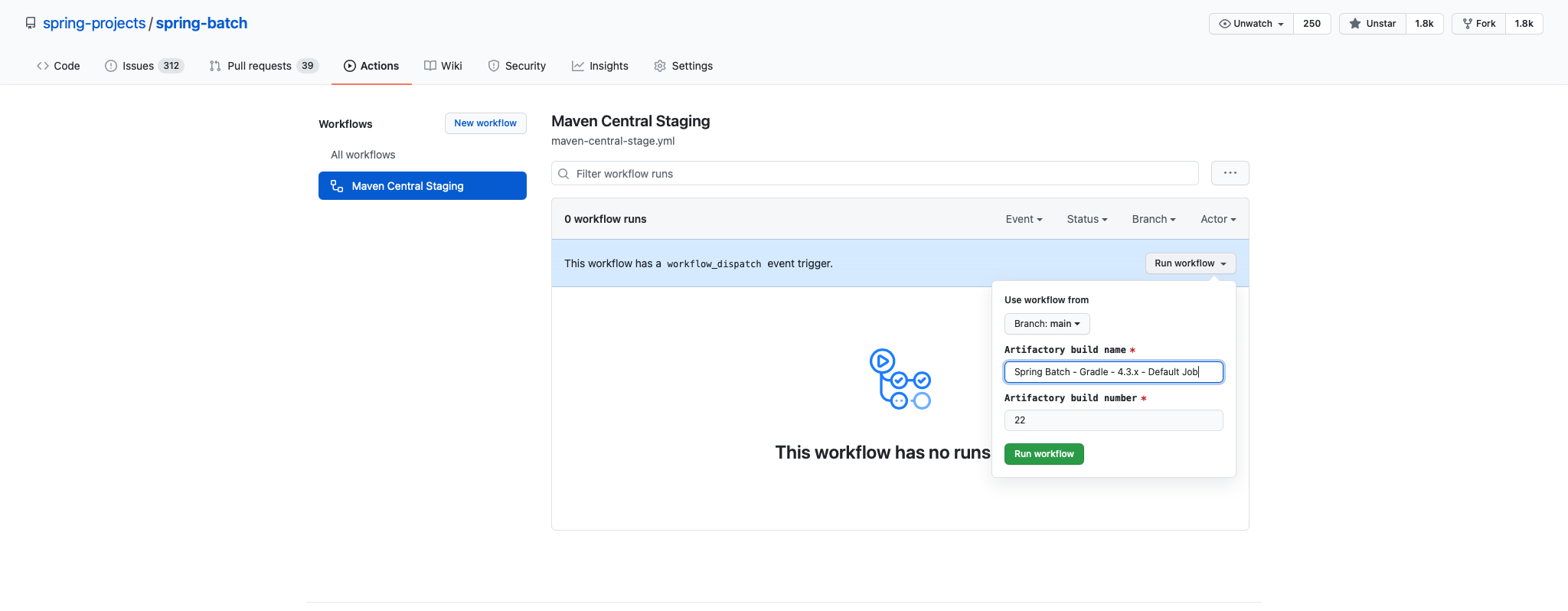Switch to the Pull requests tab
The height and width of the screenshot is (611, 1568).
tap(263, 66)
